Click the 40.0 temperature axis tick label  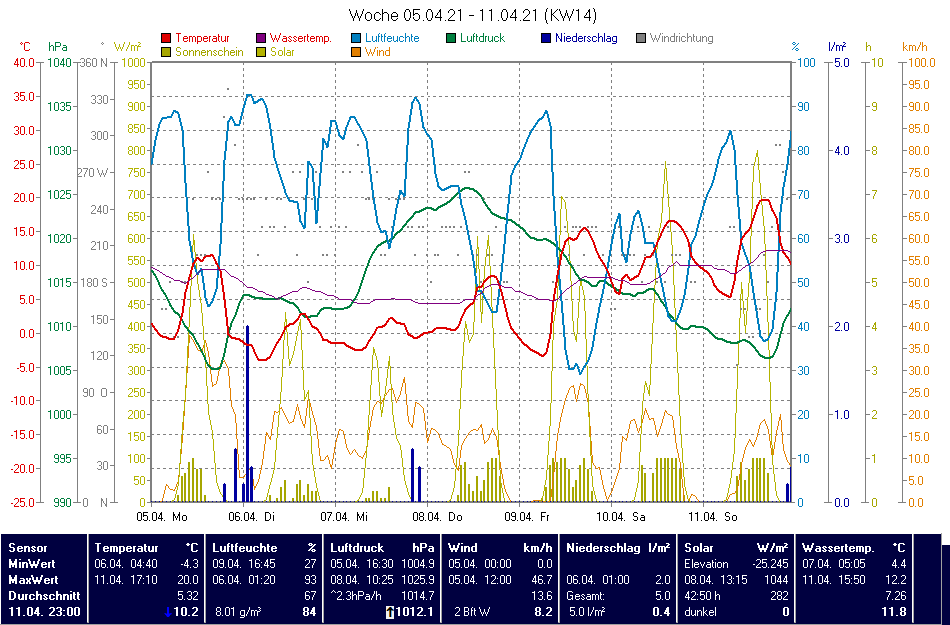[x=24, y=62]
